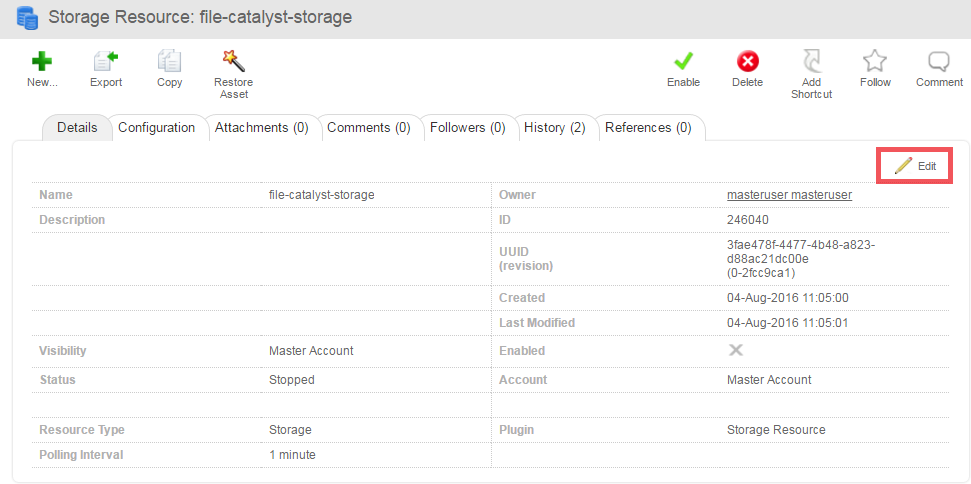Select the Details tab
The width and height of the screenshot is (971, 484).
tap(77, 127)
